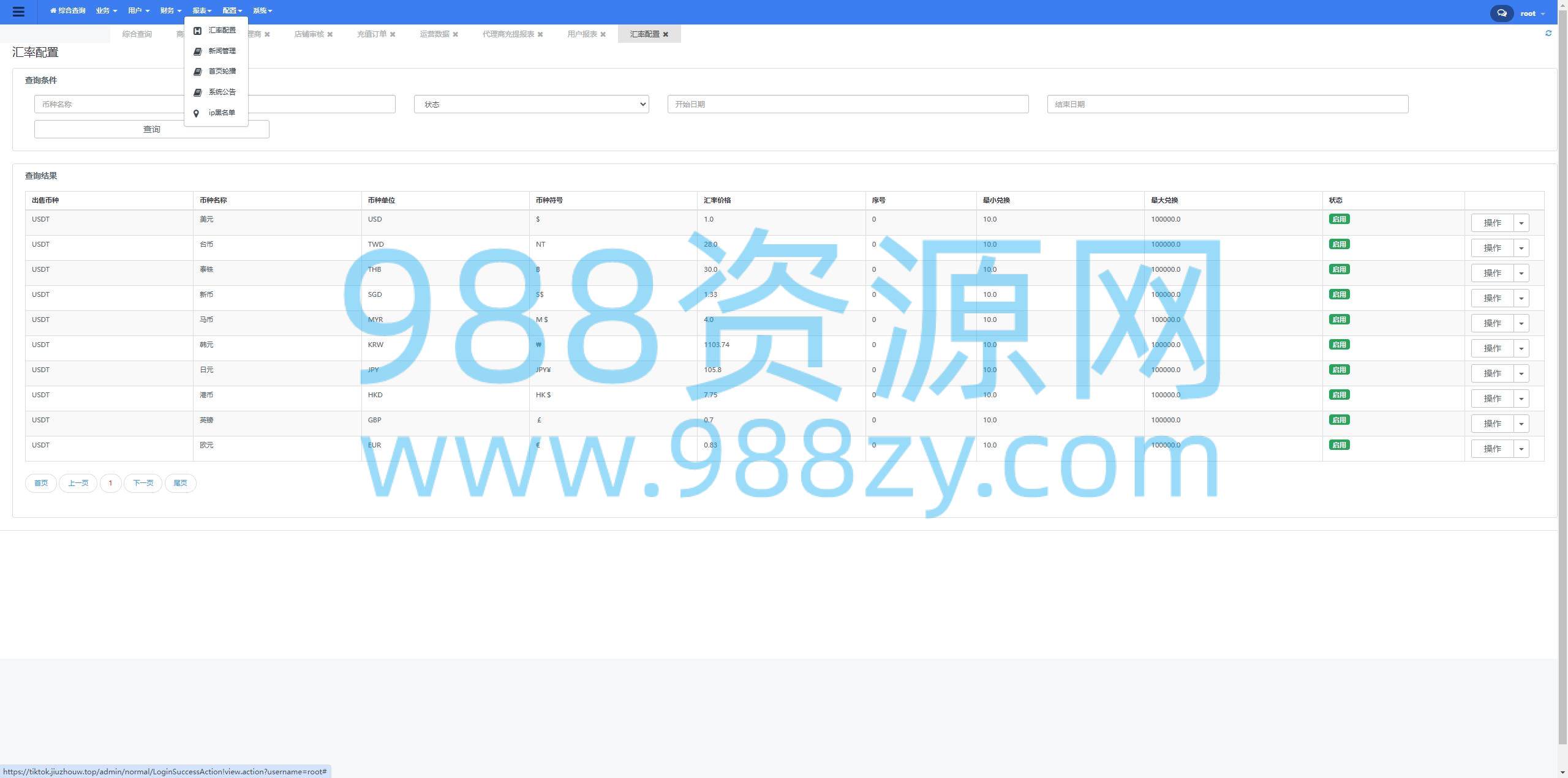This screenshot has height=778, width=1568.
Task: Go to 下一页 in pagination
Action: 143,483
